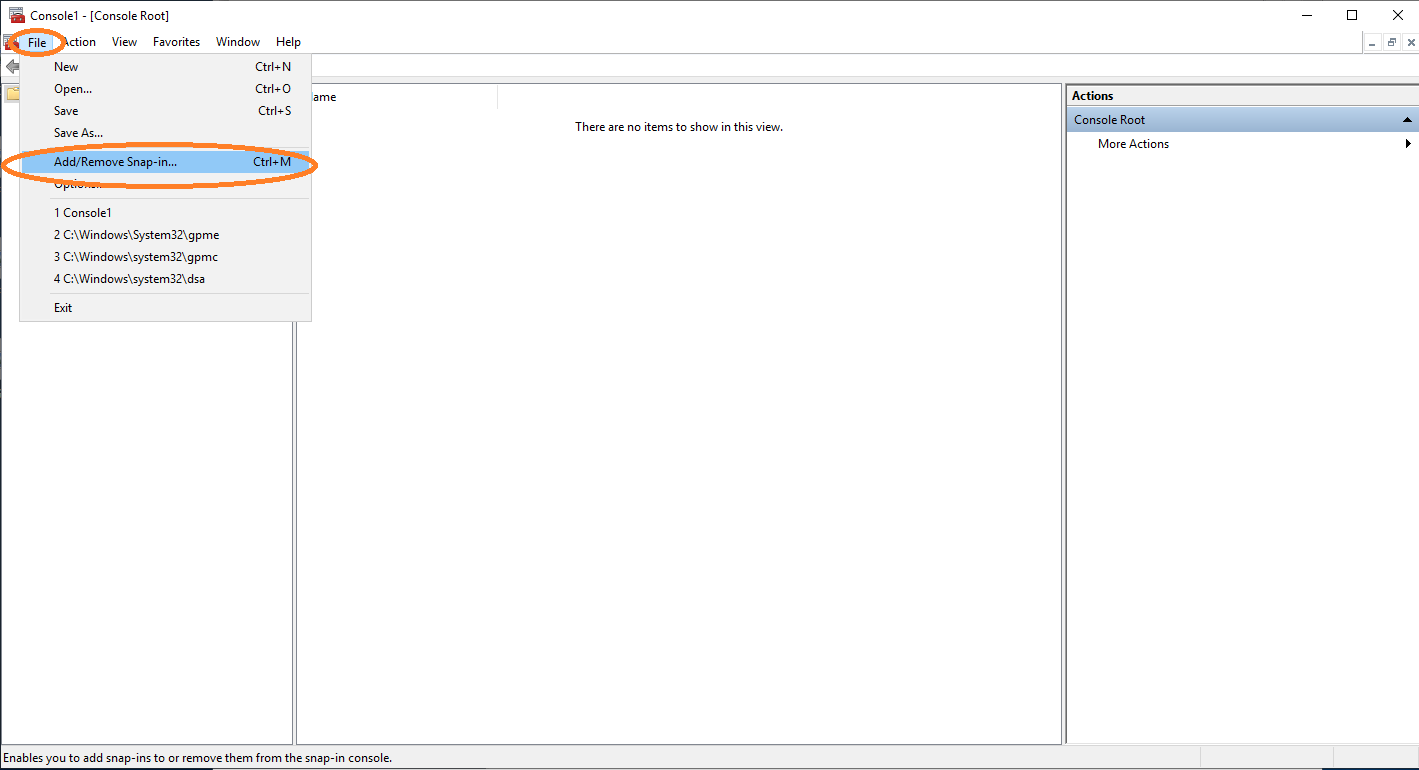Collapse the Console Root actions section
This screenshot has height=770, width=1419.
[1407, 120]
